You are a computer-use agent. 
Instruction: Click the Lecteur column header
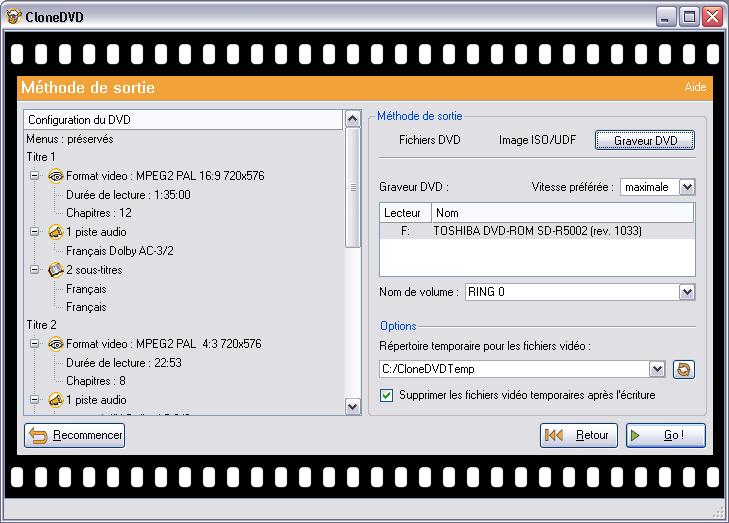point(405,213)
